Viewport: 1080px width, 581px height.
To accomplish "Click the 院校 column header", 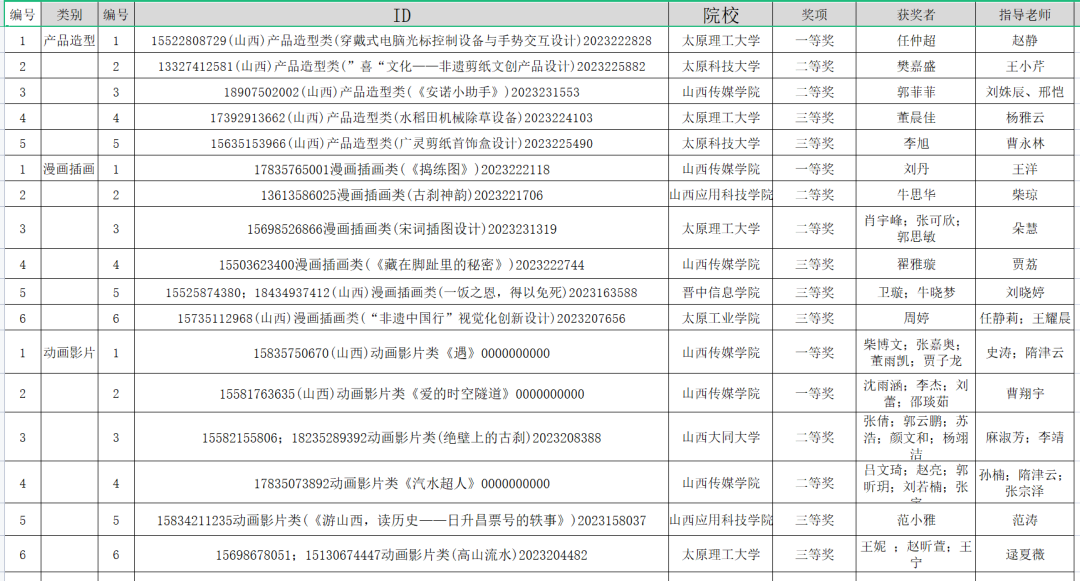I will (720, 14).
